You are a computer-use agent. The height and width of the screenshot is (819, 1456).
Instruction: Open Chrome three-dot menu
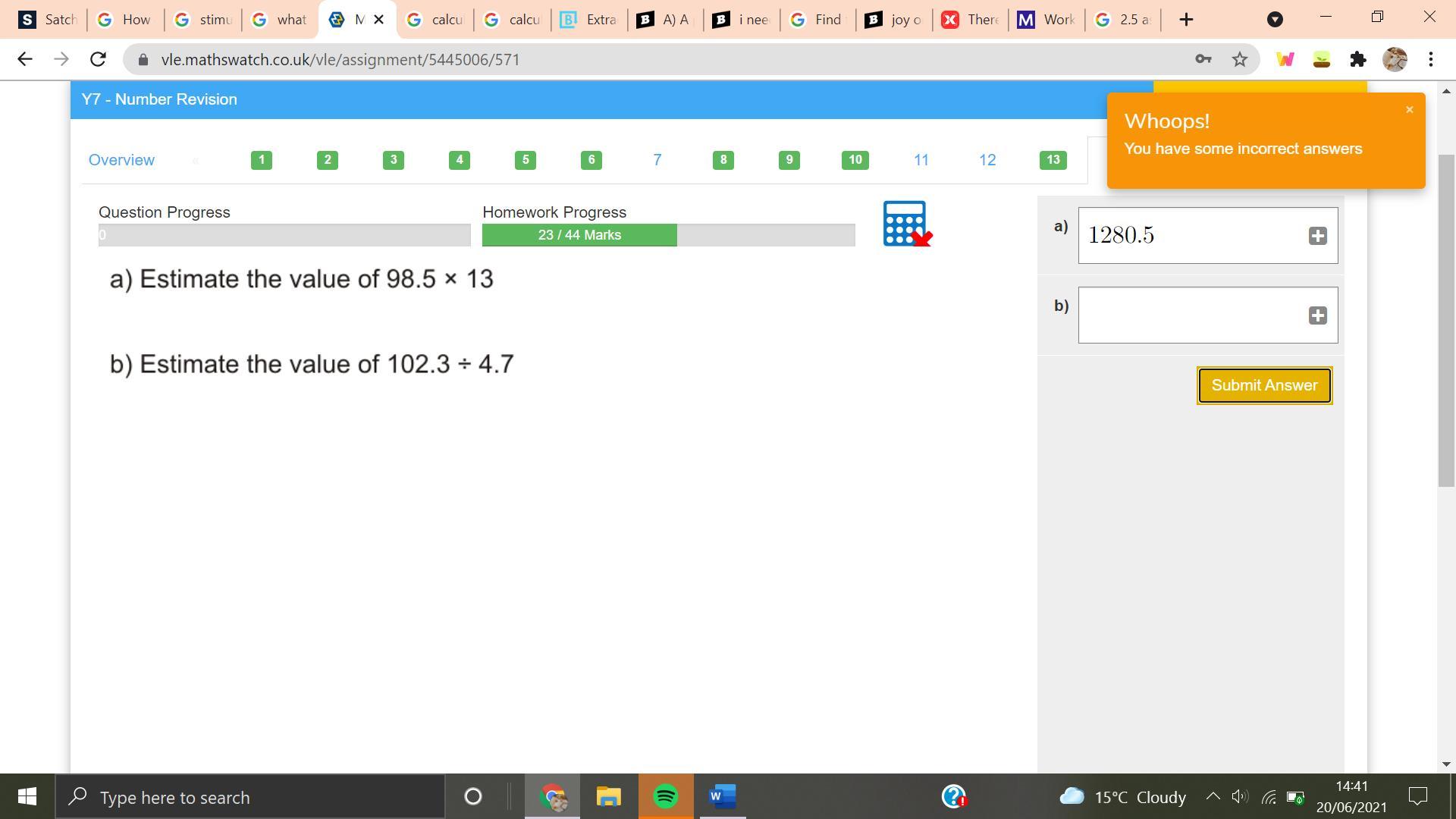(x=1430, y=59)
